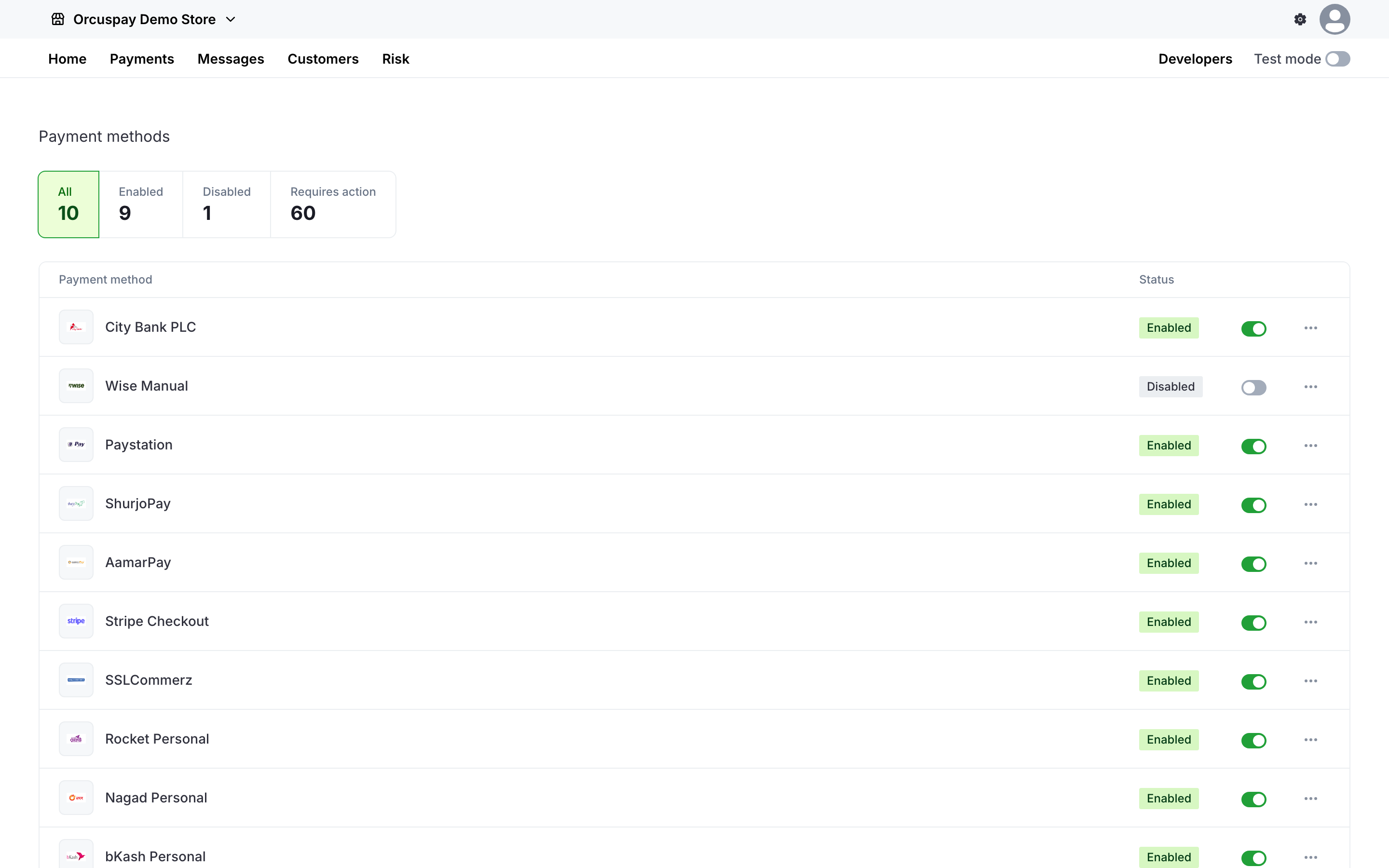Disable SSLCommerz toggle
This screenshot has height=868, width=1389.
tap(1253, 681)
